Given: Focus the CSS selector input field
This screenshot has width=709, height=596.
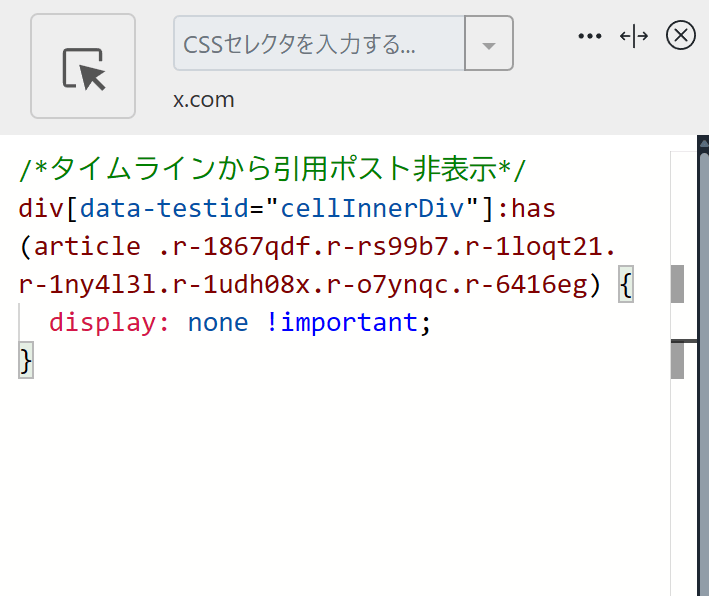Looking at the screenshot, I should (319, 43).
